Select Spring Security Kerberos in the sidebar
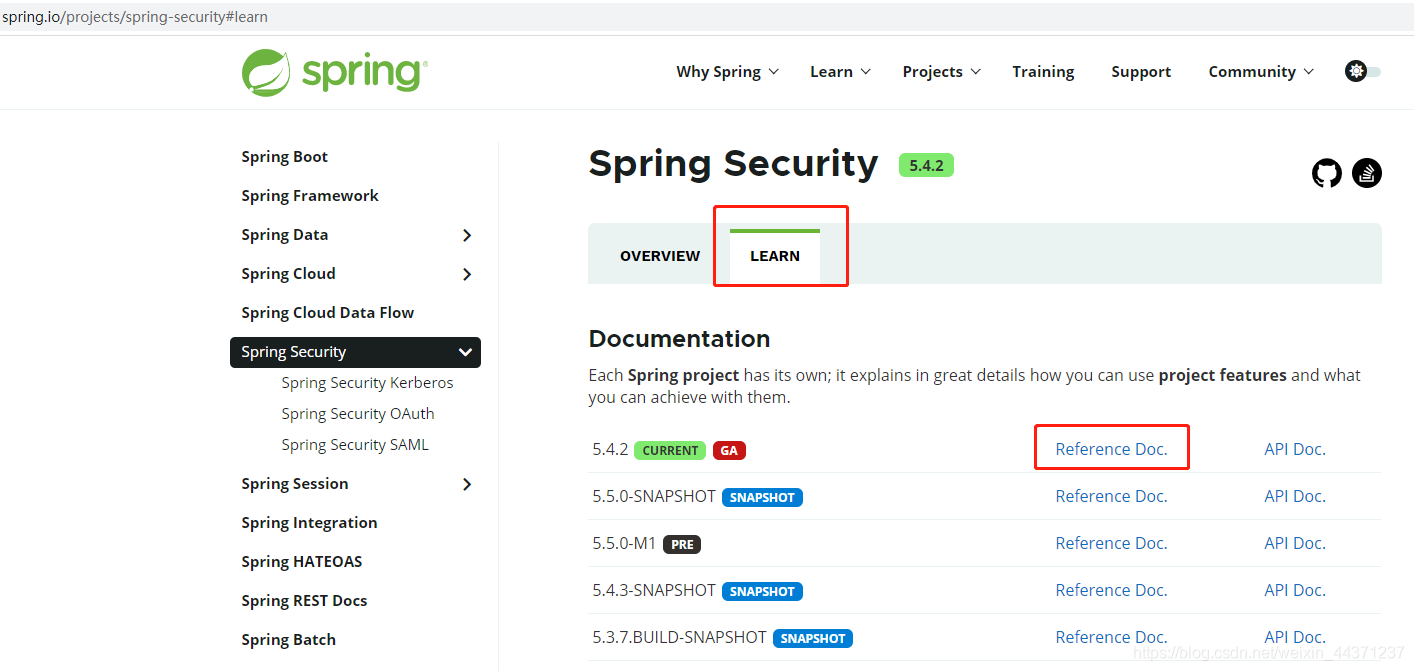The height and width of the screenshot is (671, 1414). click(x=367, y=382)
